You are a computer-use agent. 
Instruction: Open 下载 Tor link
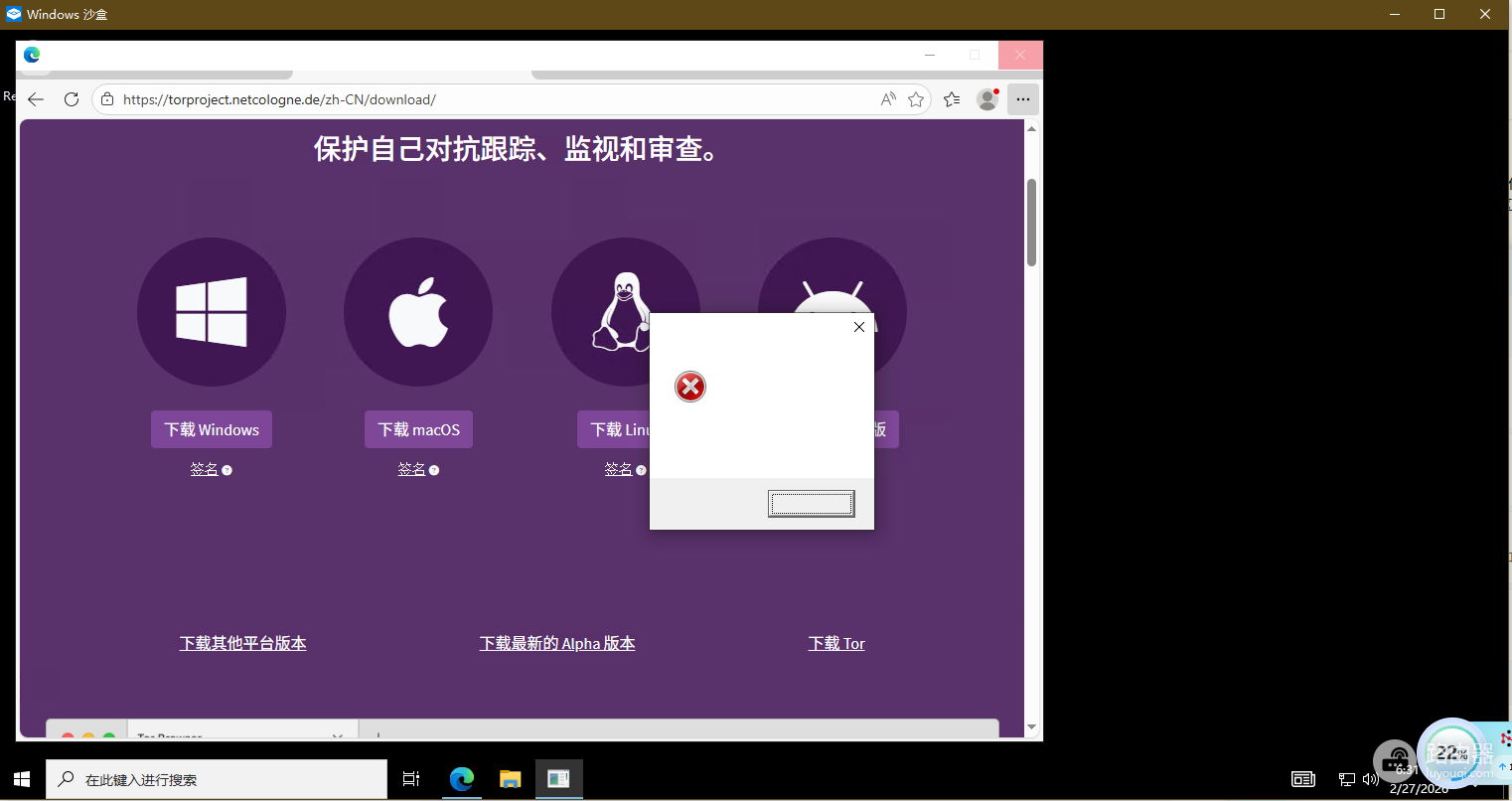[836, 644]
